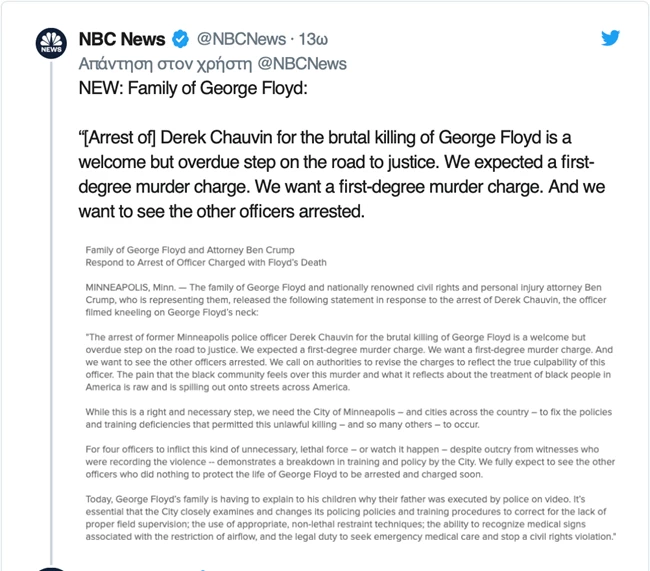The height and width of the screenshot is (571, 650).
Task: Click the 'Απάντηση στον χρήστη' reply label
Action: click(x=165, y=64)
